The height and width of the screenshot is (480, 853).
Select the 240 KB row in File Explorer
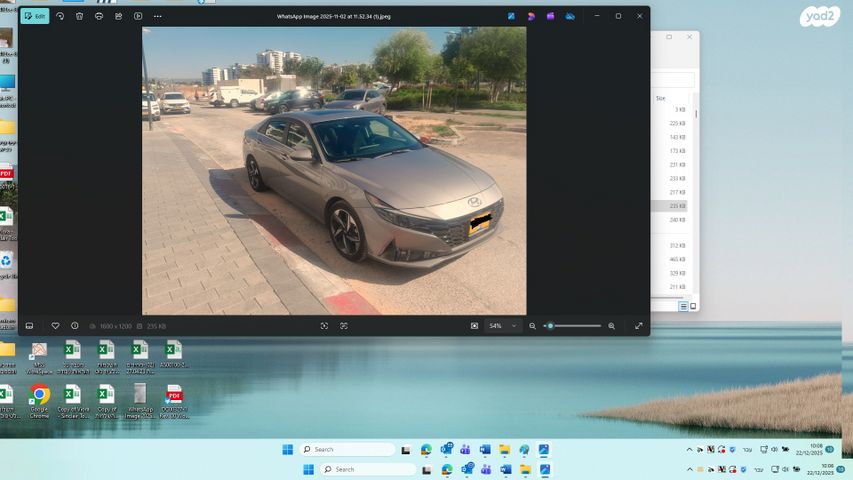[x=670, y=220]
